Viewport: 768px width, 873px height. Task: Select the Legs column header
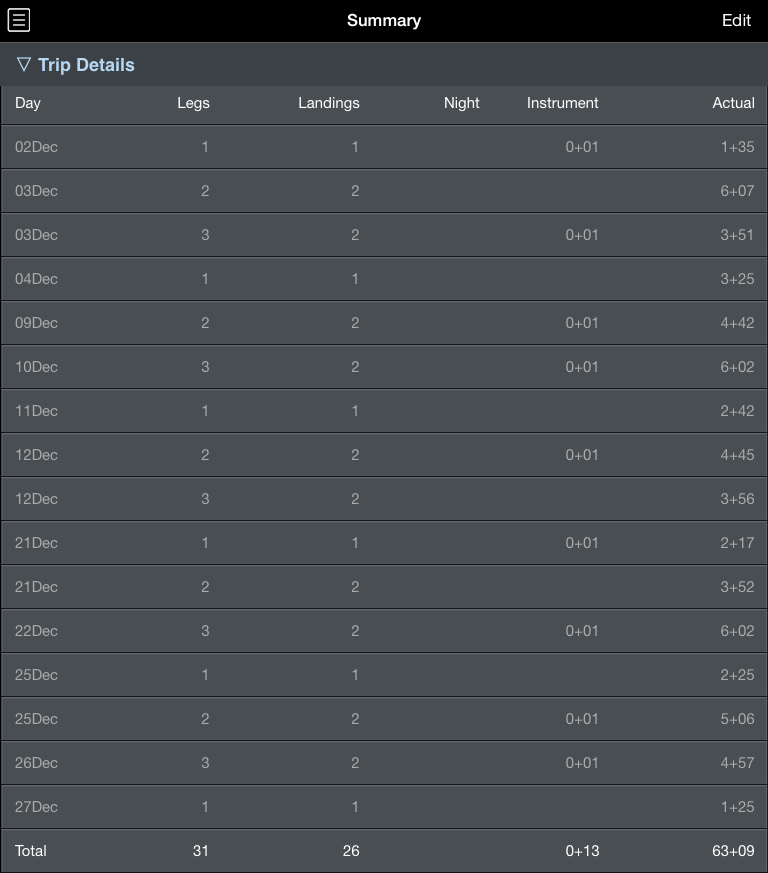tap(193, 103)
